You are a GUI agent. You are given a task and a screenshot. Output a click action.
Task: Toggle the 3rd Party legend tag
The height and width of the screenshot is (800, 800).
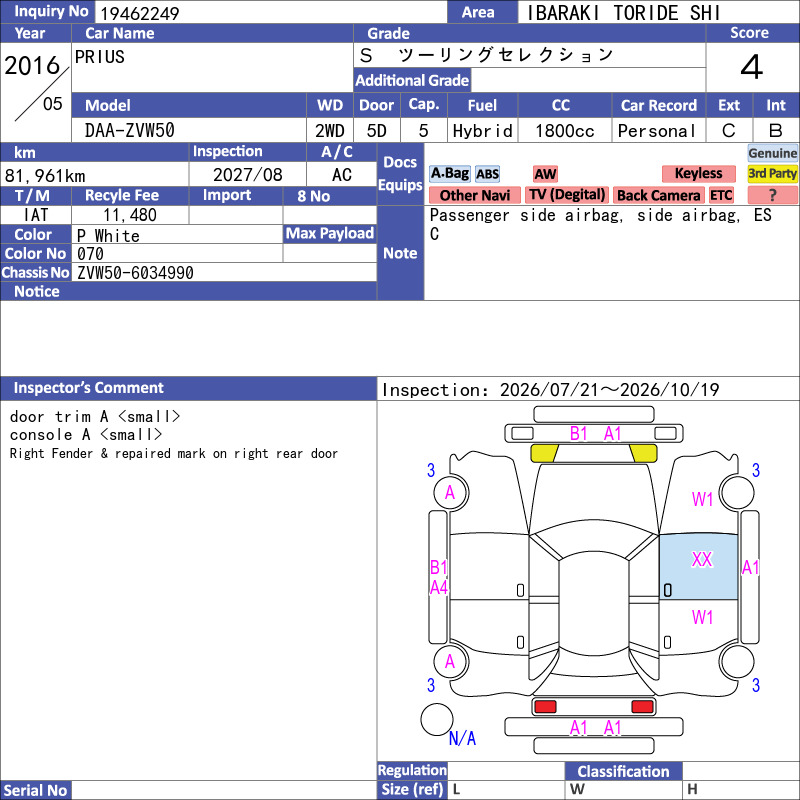[x=772, y=173]
